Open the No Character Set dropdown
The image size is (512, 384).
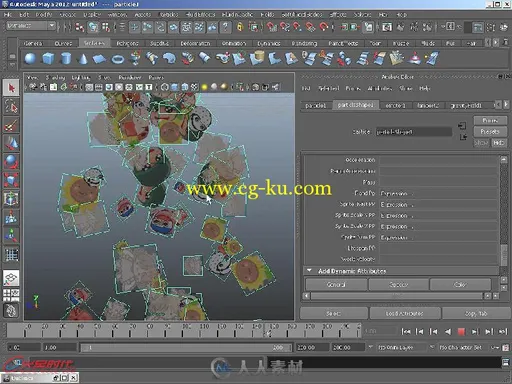click(x=463, y=348)
